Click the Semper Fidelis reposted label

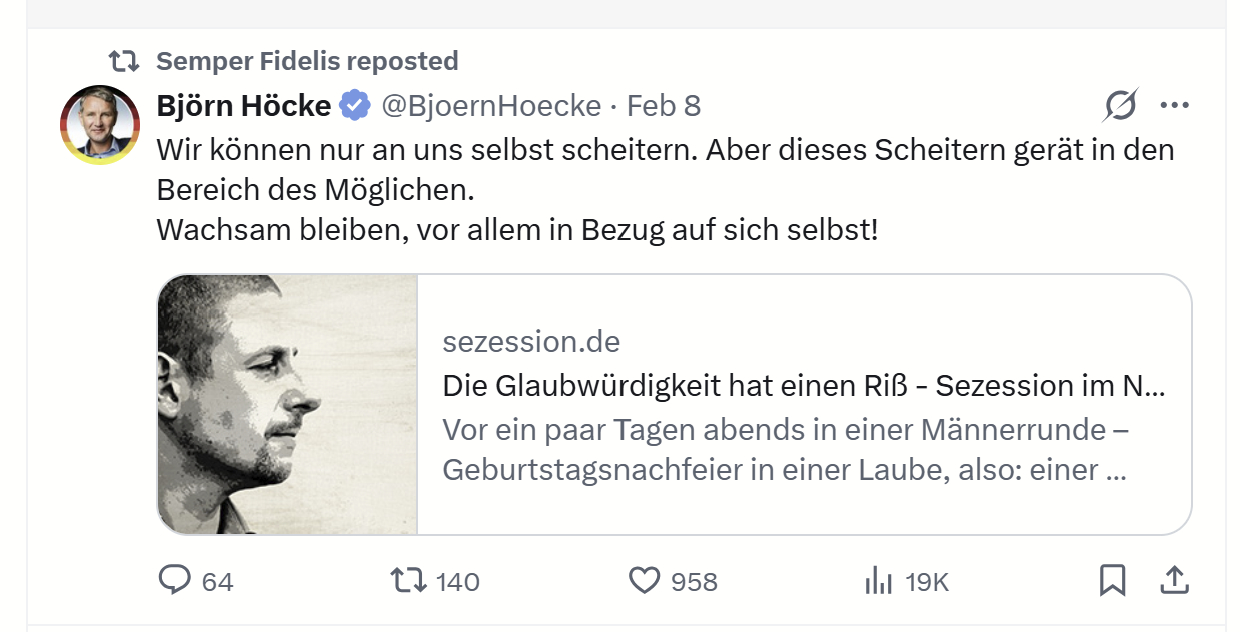[x=307, y=61]
